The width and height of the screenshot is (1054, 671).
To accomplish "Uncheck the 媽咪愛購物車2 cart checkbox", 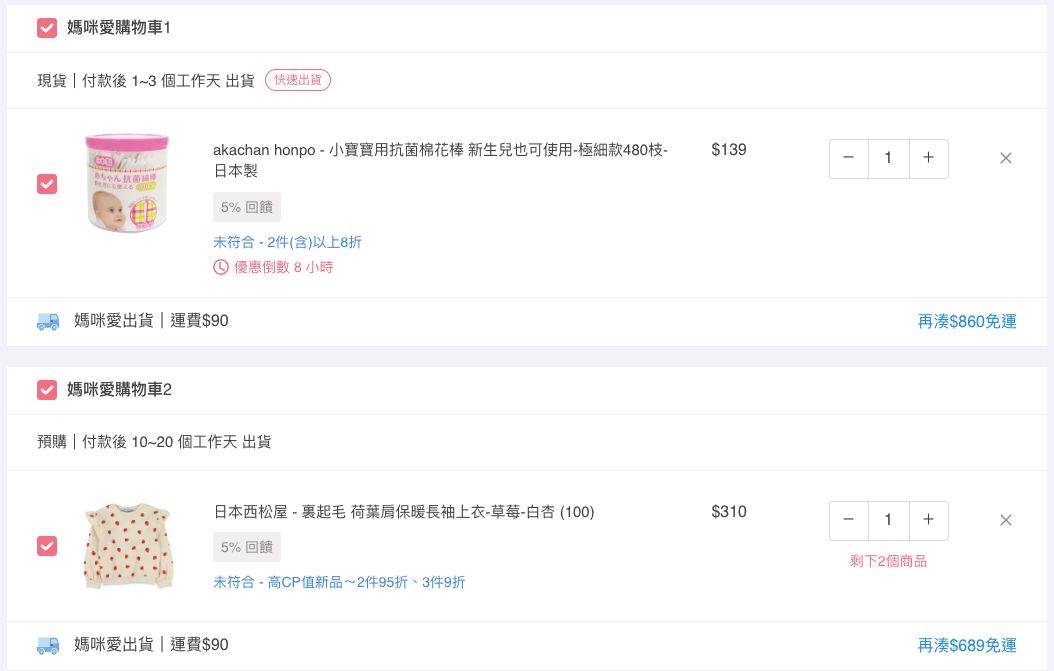I will 47,390.
